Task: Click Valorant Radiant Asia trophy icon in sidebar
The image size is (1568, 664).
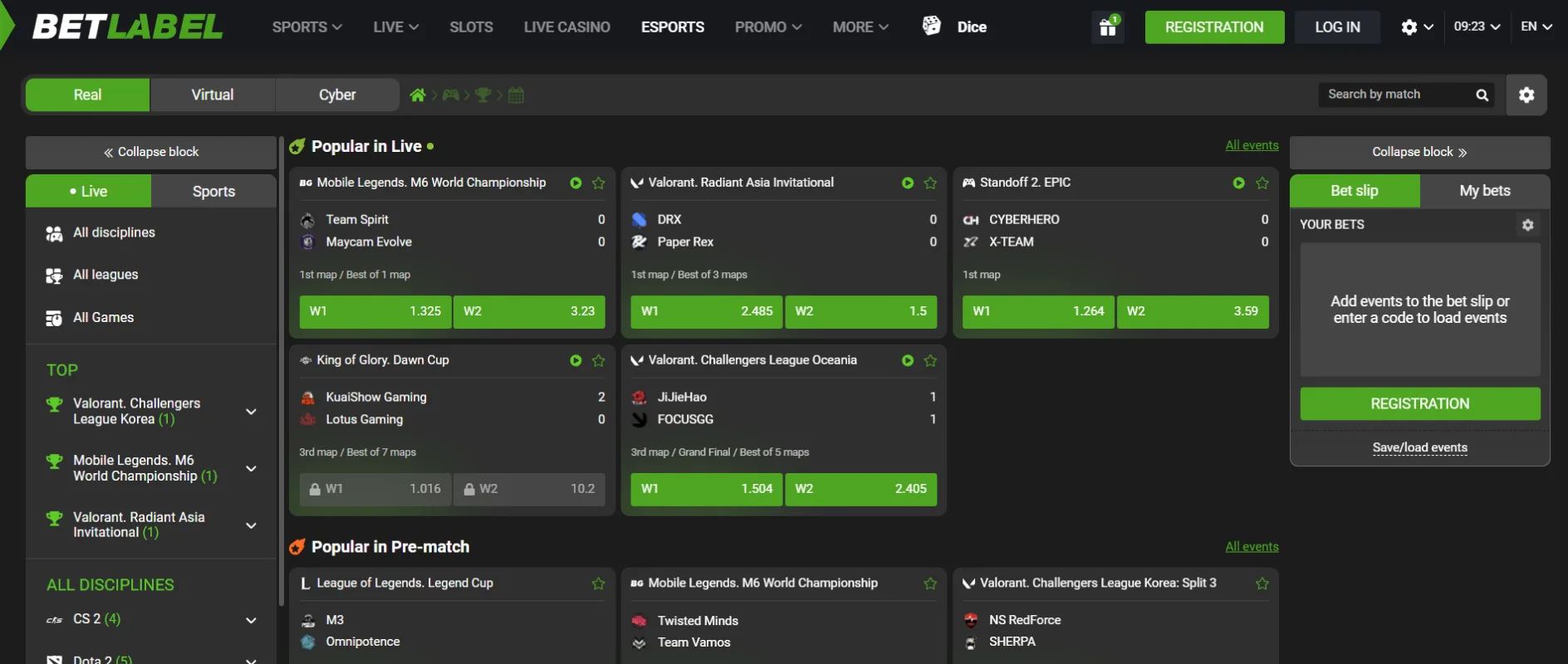Action: pos(54,518)
